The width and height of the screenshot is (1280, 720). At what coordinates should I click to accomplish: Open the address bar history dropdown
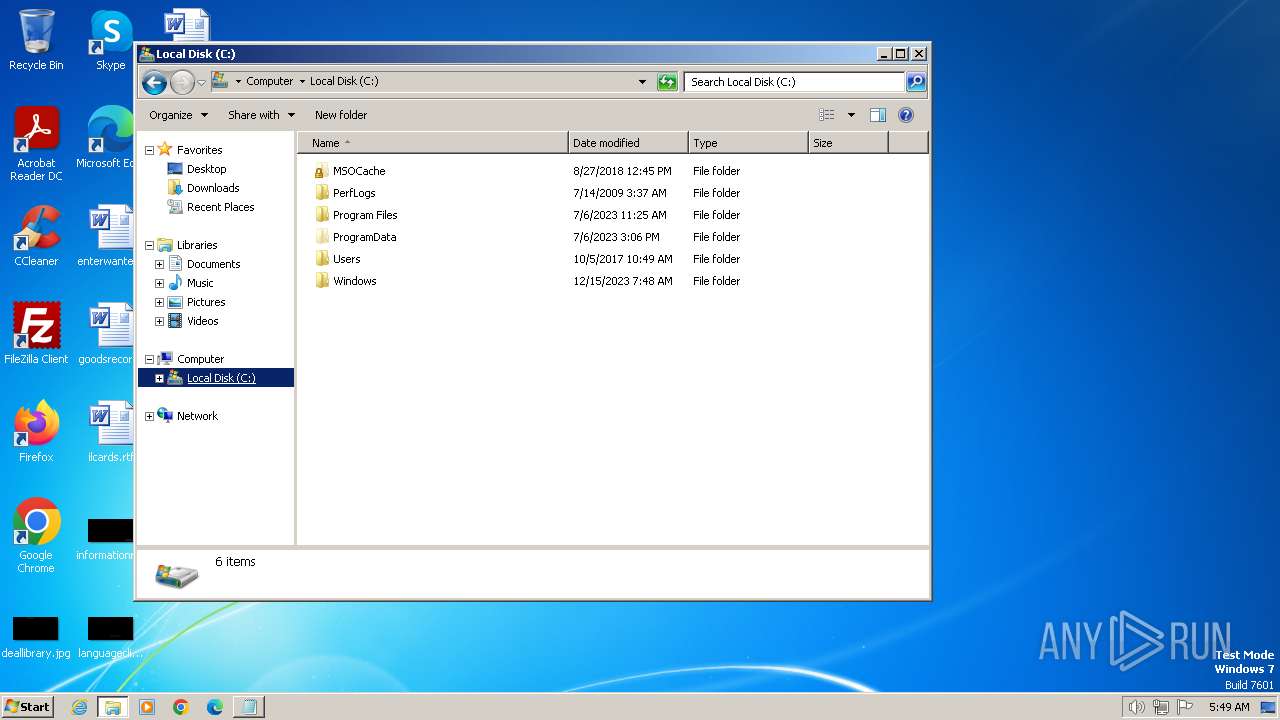click(642, 82)
